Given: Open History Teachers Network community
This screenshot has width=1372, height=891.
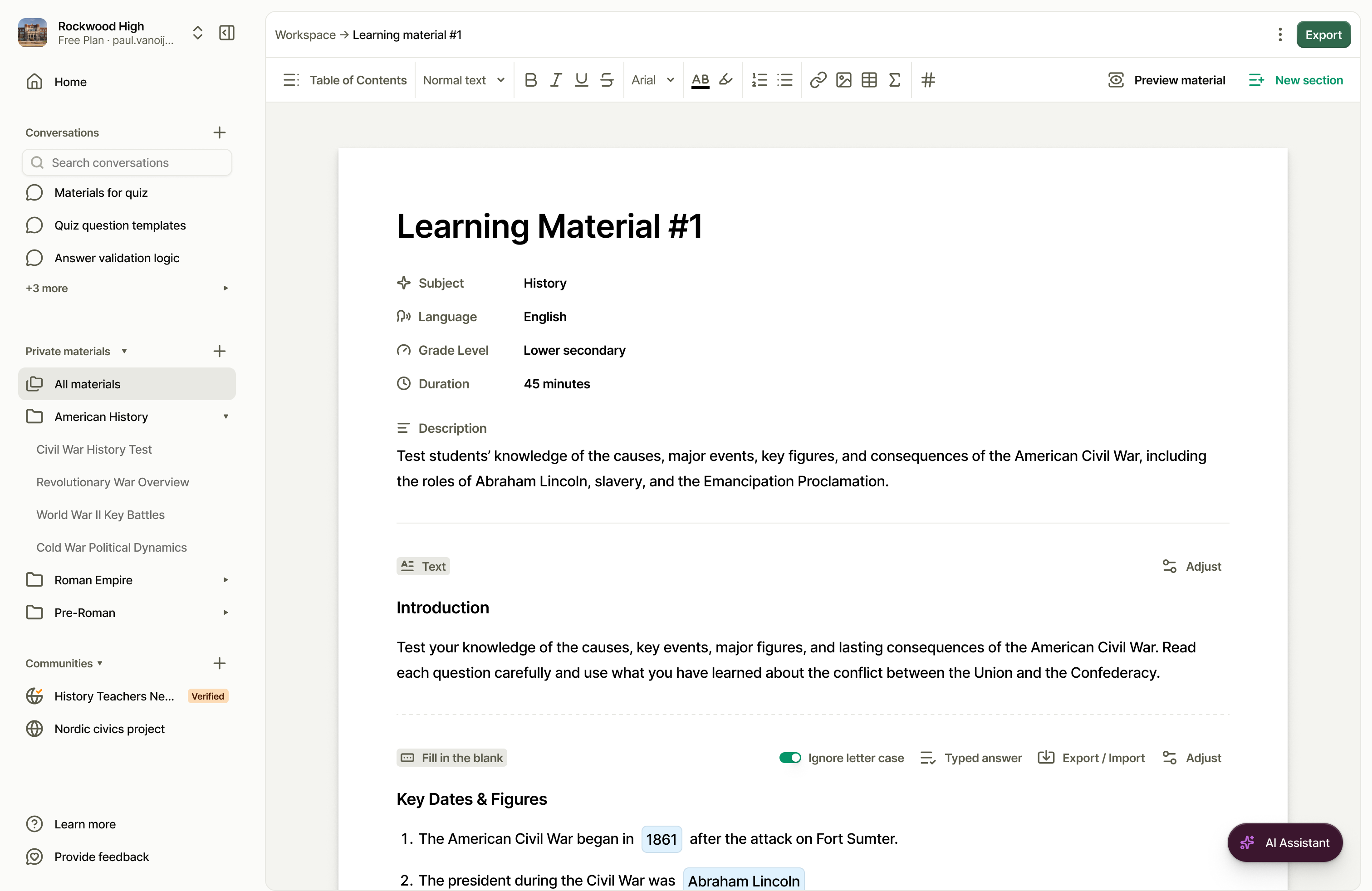Looking at the screenshot, I should point(127,696).
